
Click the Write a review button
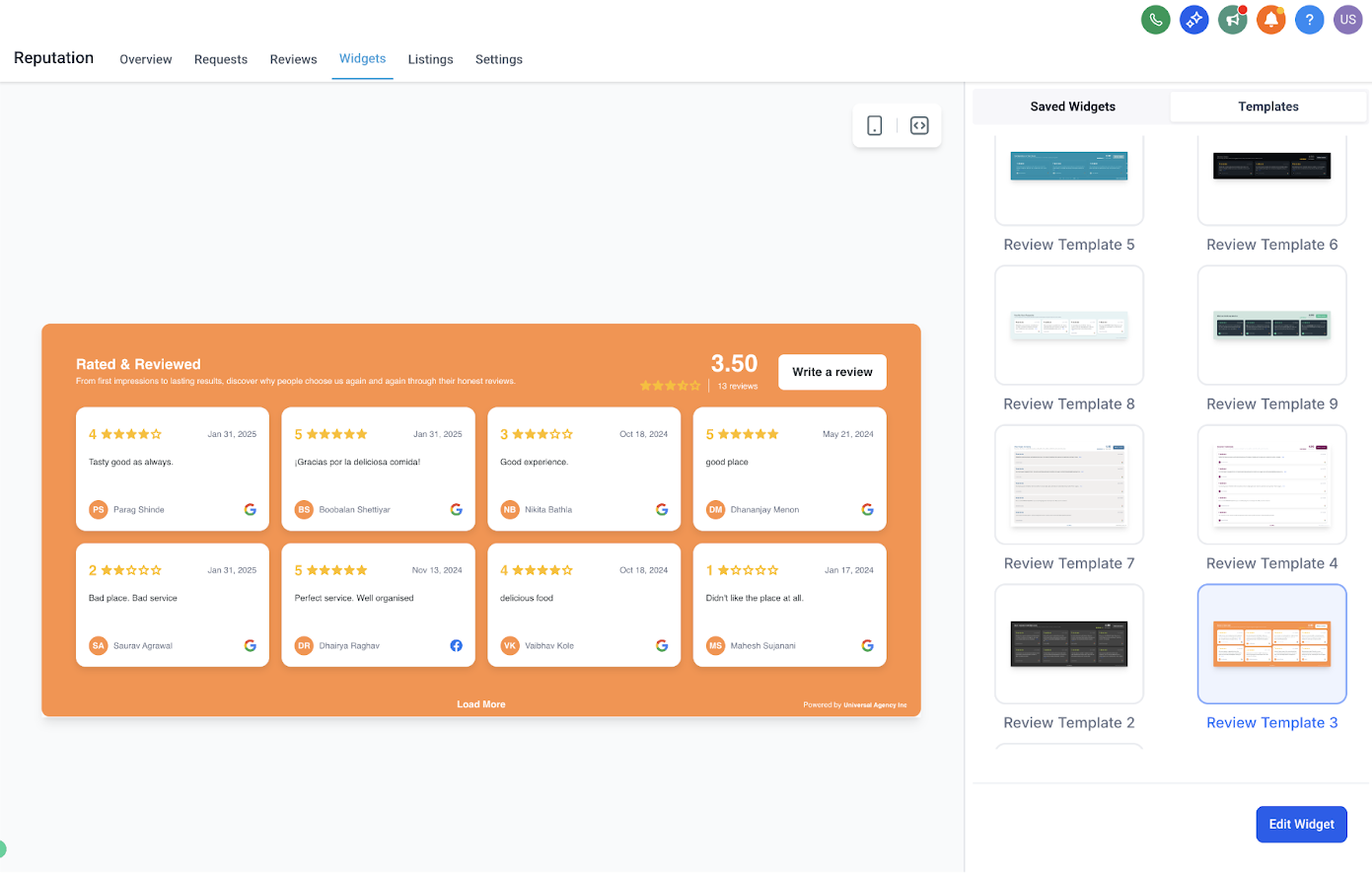(x=831, y=372)
